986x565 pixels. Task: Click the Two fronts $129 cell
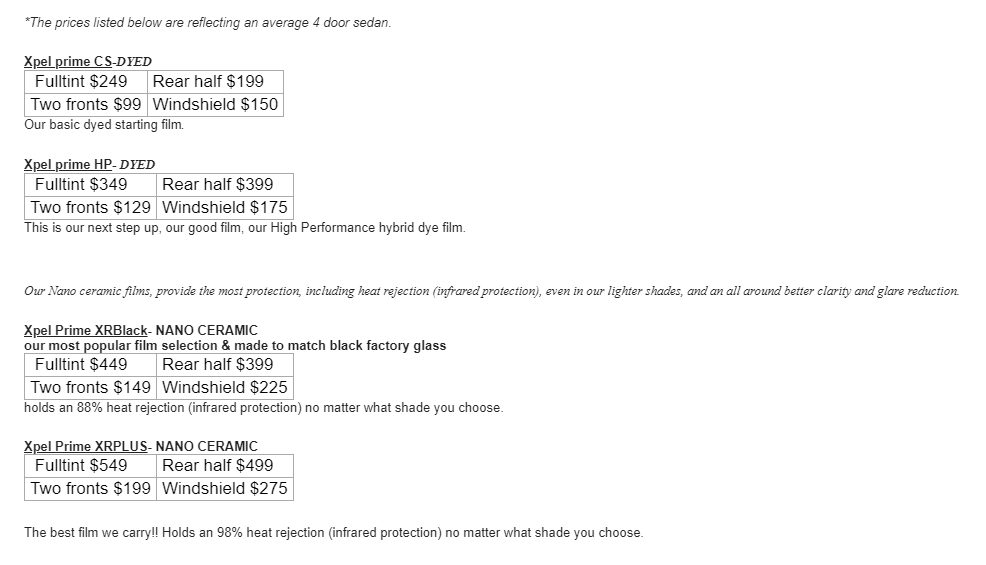(91, 207)
